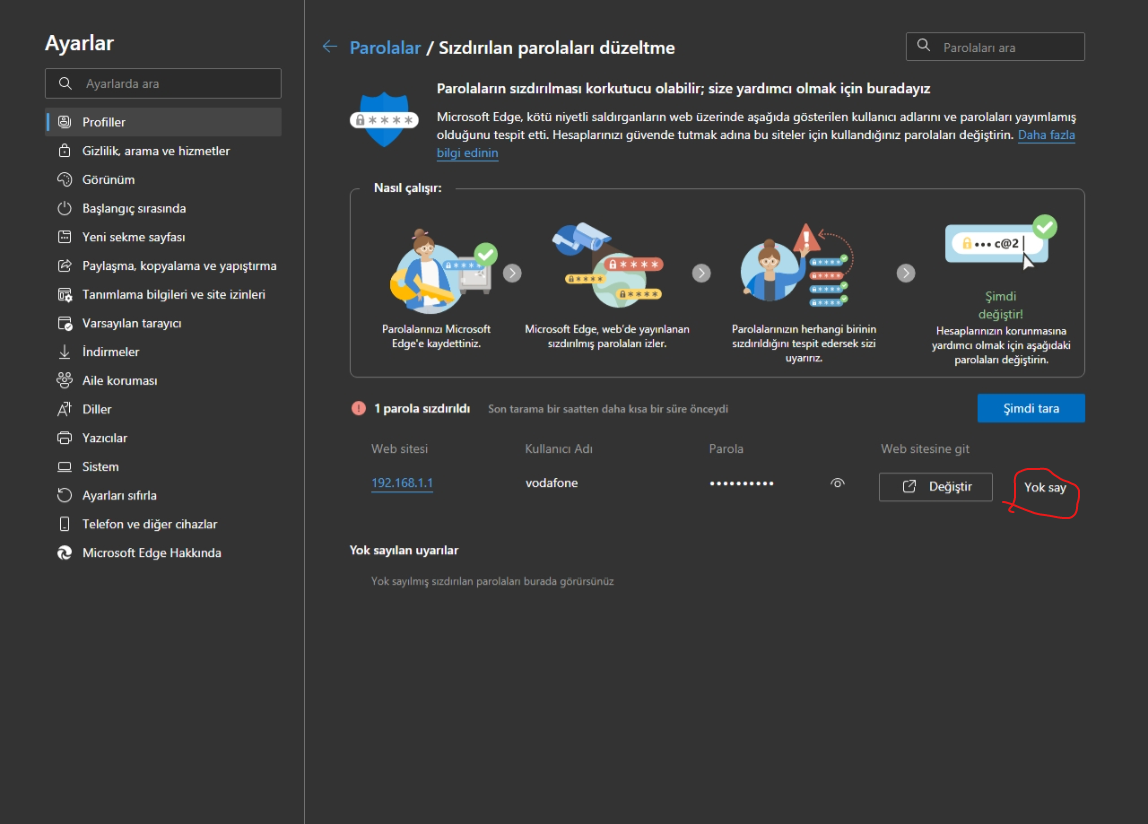Click the magnifier in Ayarlarda ara box
This screenshot has width=1148, height=824.
pos(65,83)
